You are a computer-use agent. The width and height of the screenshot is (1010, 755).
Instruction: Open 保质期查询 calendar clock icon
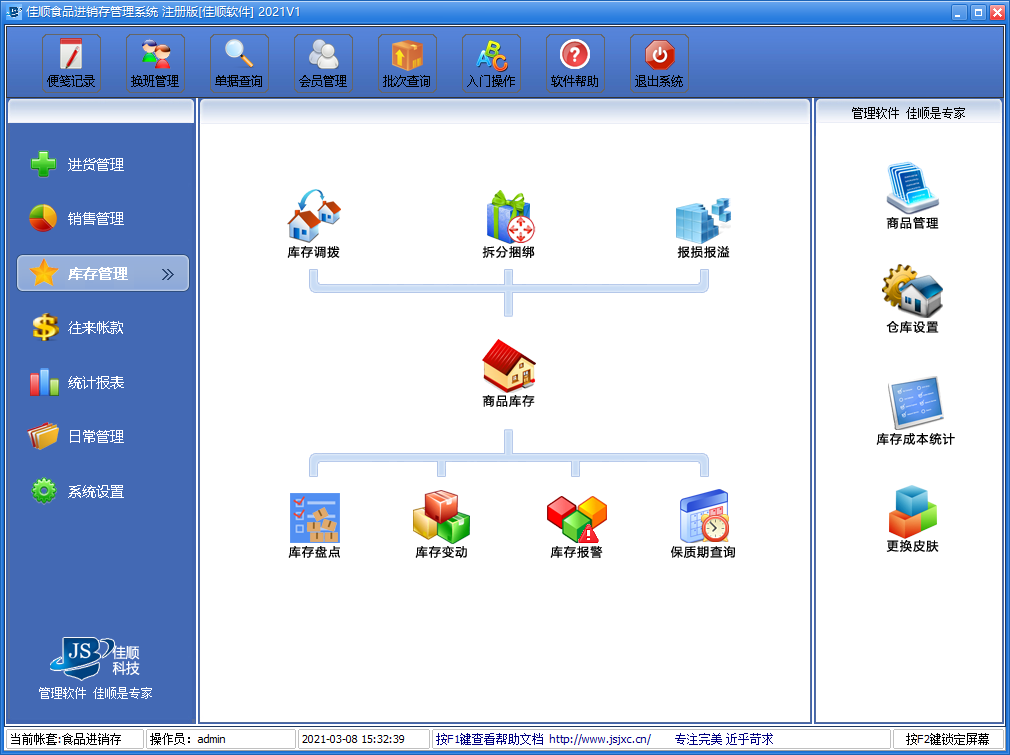703,524
